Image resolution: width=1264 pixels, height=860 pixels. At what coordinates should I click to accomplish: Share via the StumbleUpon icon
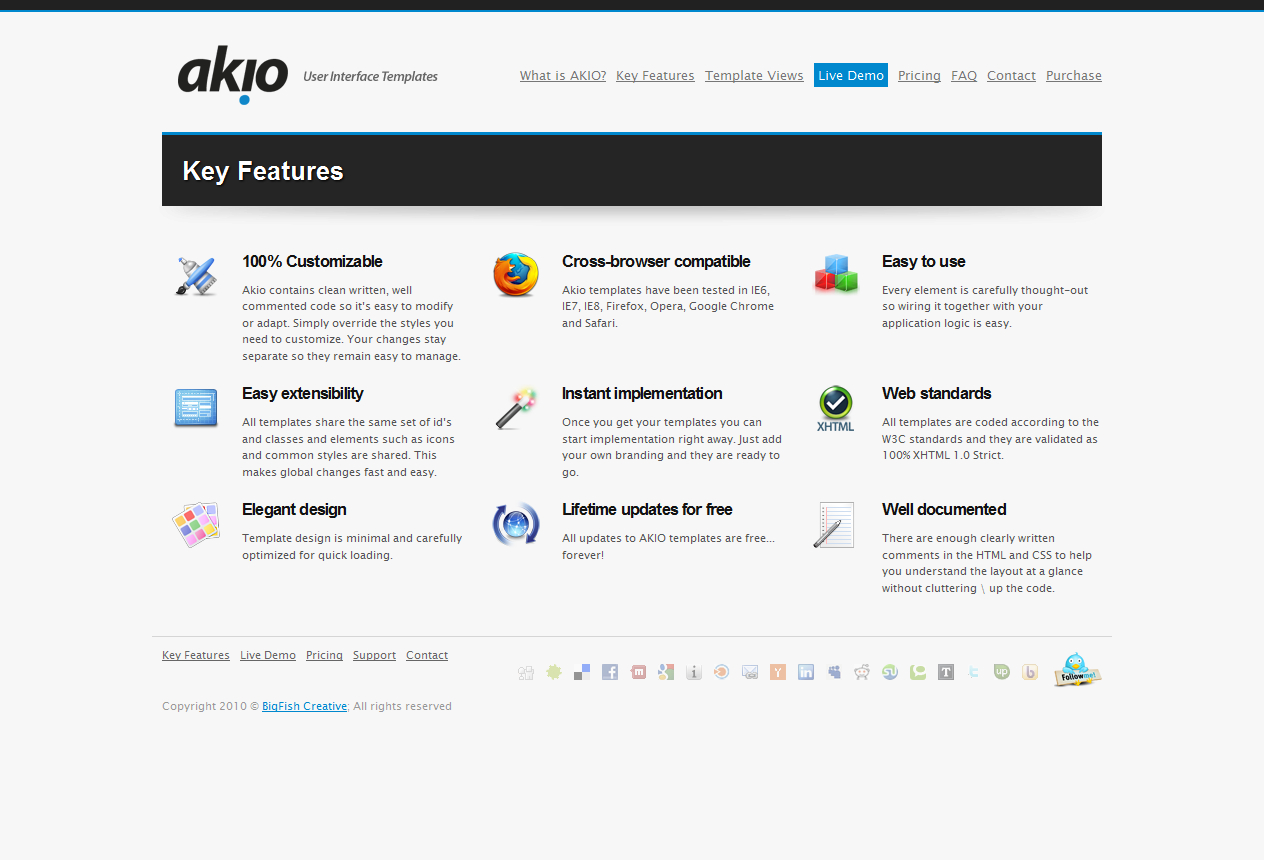click(x=890, y=672)
